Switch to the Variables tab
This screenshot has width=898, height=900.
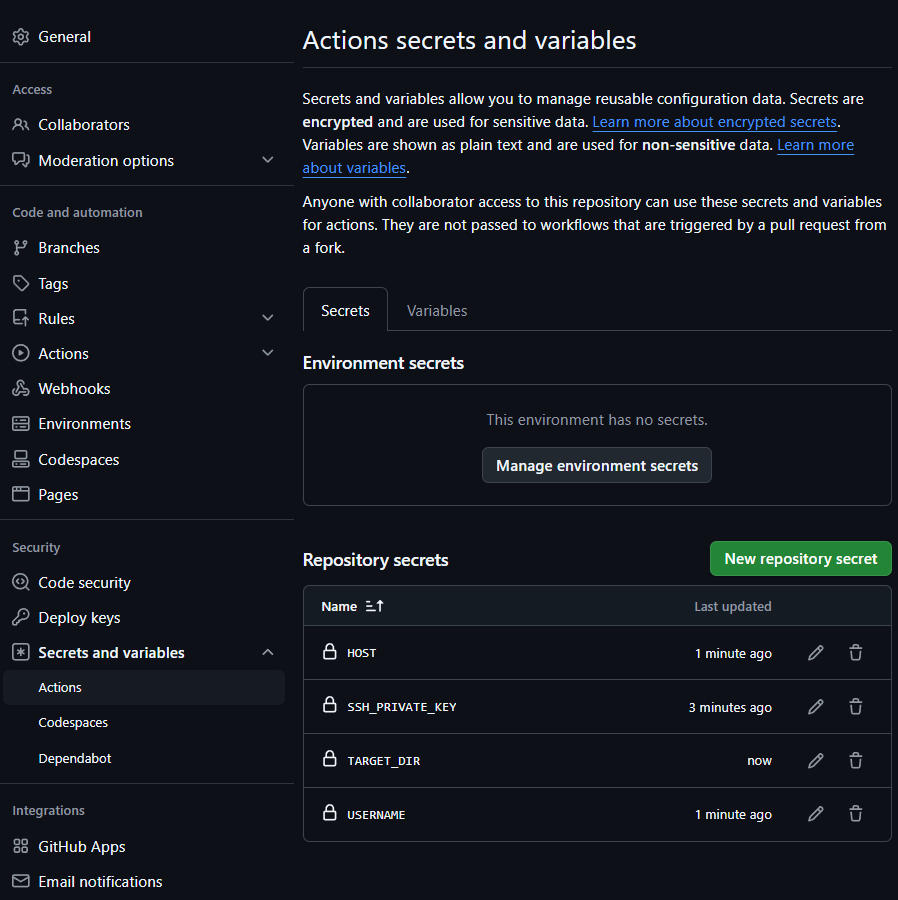[437, 311]
